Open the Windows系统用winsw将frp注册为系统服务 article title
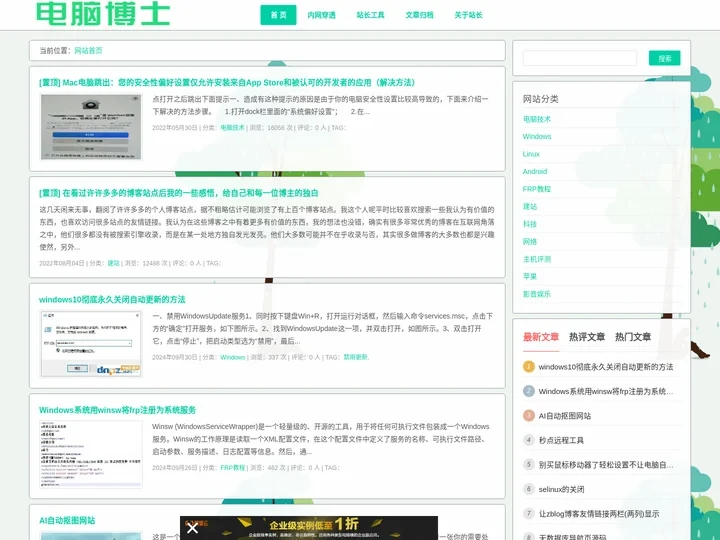This screenshot has width=720, height=540. (118, 410)
